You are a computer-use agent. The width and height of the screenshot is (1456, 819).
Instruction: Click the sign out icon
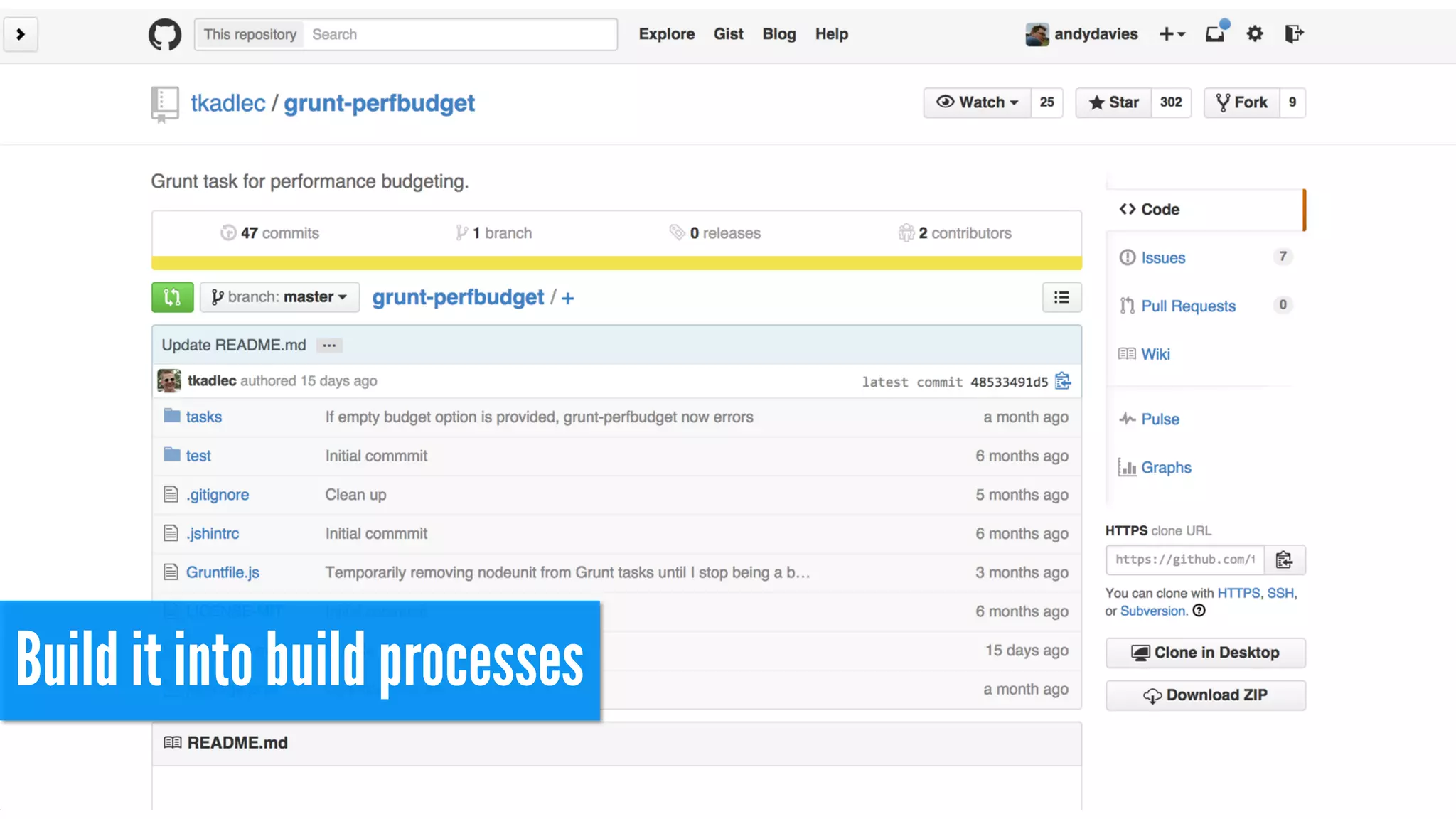click(1294, 33)
